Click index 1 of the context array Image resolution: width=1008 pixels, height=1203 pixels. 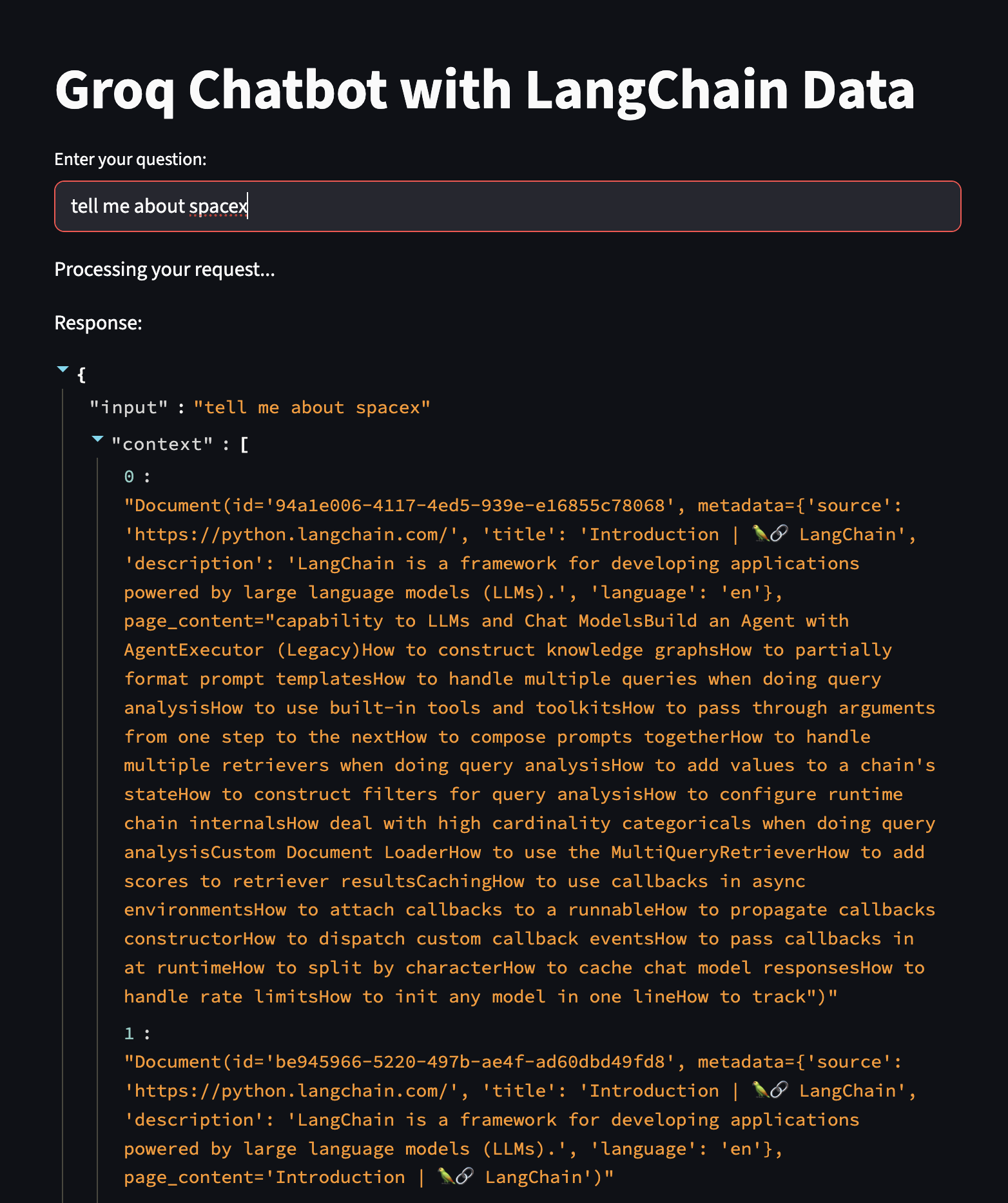(x=130, y=1033)
